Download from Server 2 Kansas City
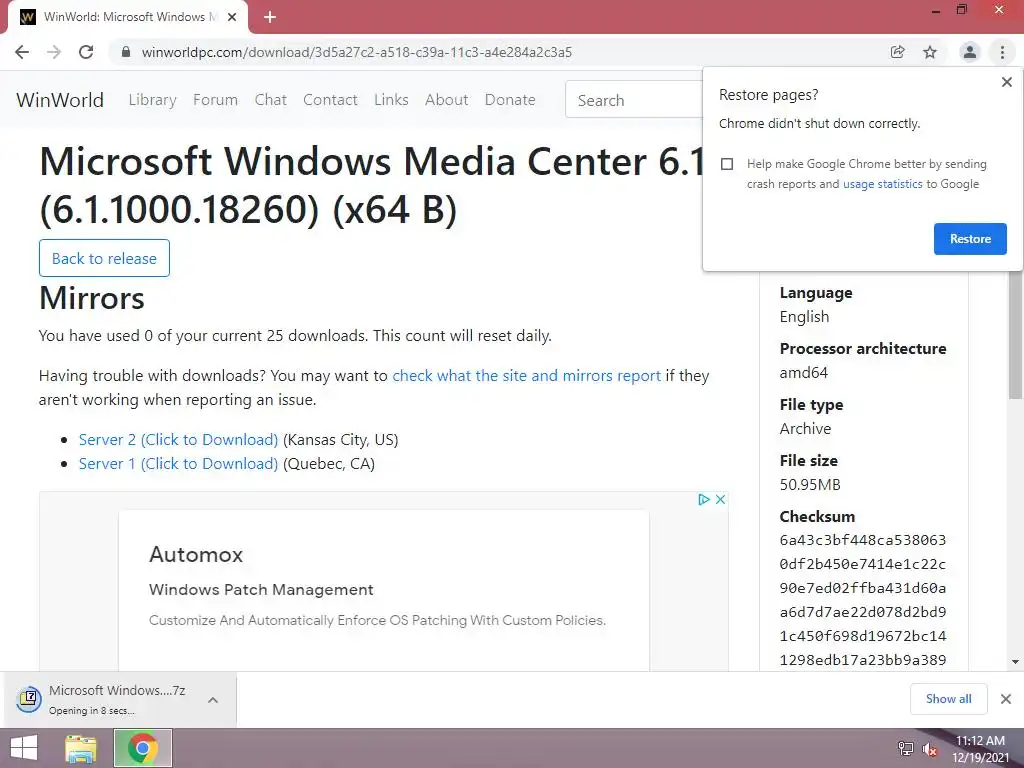 pyautogui.click(x=178, y=440)
